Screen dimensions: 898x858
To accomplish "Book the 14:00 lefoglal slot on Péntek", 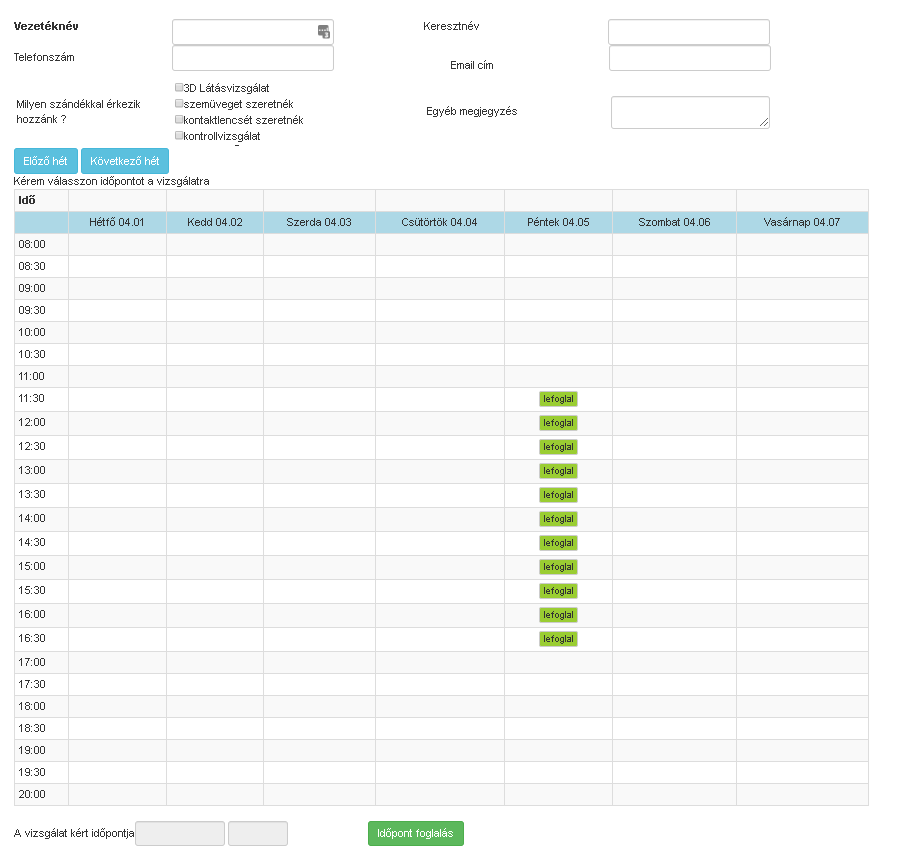I will pyautogui.click(x=558, y=519).
